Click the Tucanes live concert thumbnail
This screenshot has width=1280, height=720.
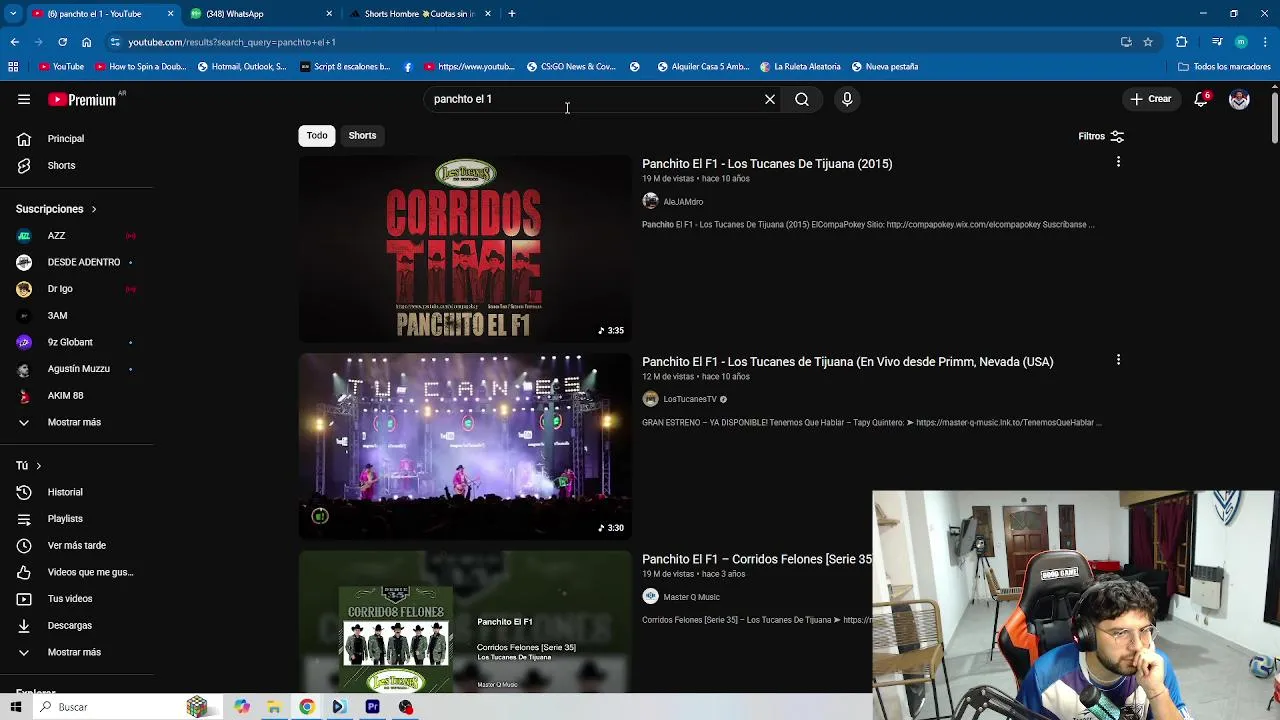(465, 446)
